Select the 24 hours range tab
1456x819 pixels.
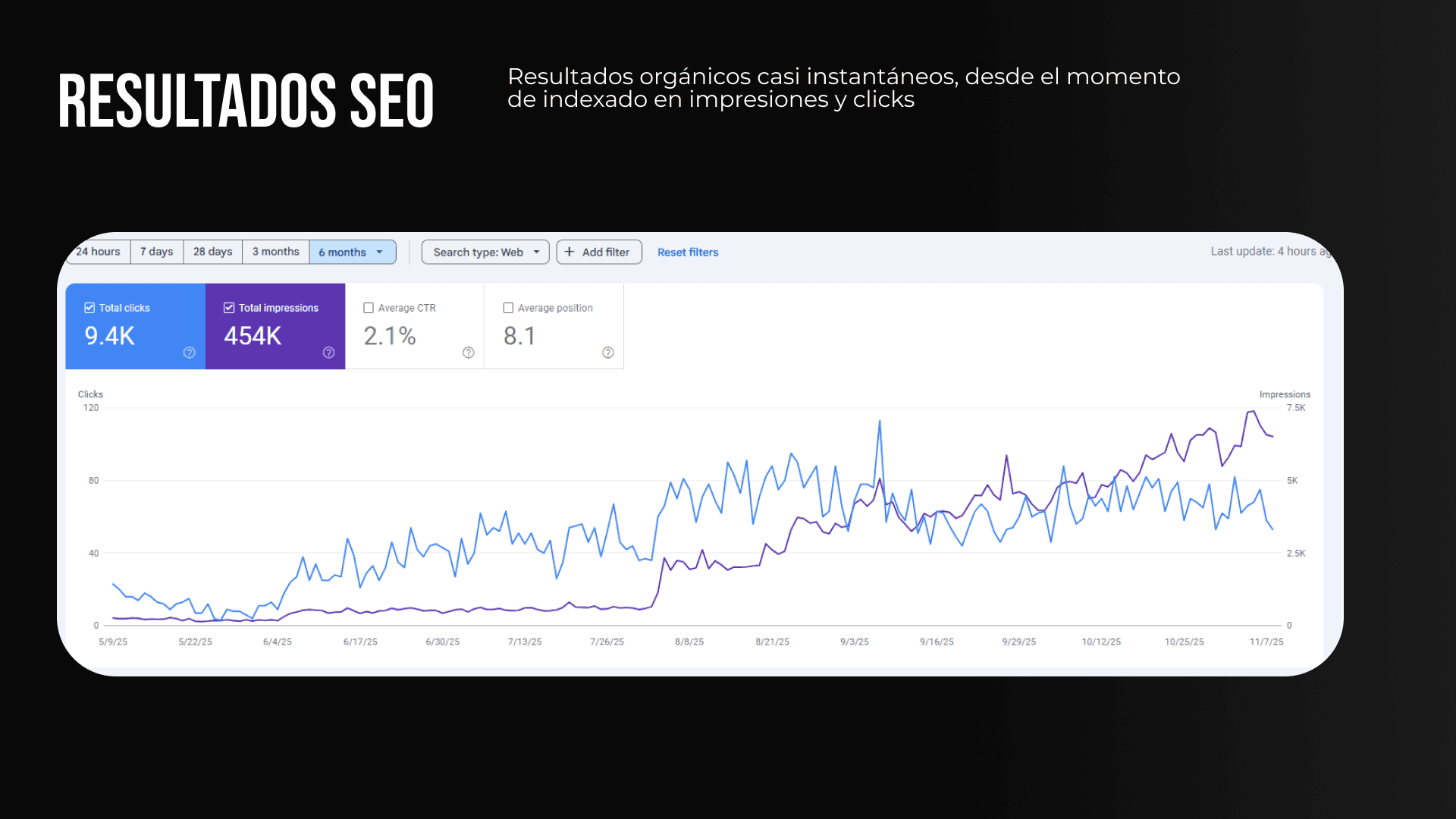(x=99, y=252)
